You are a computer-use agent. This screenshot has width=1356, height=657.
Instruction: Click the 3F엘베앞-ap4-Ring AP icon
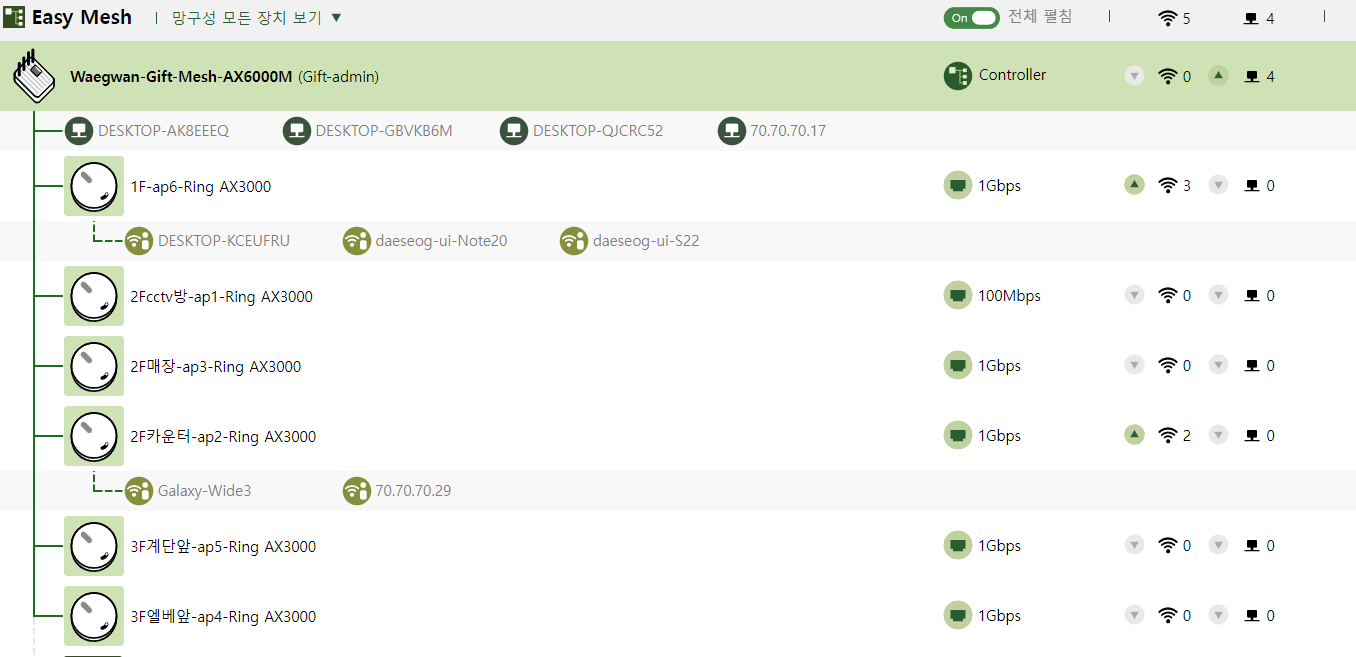[94, 616]
